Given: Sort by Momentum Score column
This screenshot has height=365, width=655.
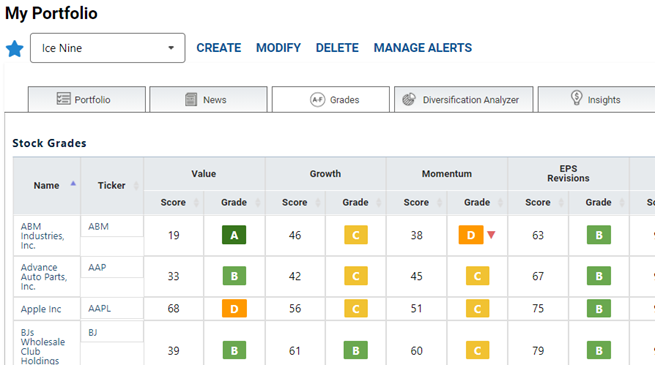Looking at the screenshot, I should click(x=416, y=203).
